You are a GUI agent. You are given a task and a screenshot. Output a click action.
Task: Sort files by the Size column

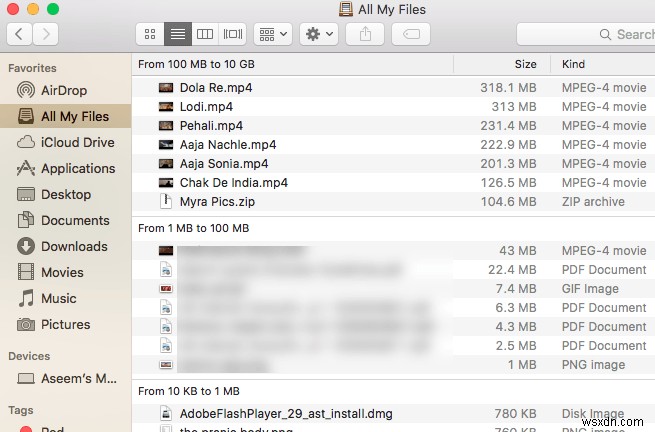[x=525, y=64]
